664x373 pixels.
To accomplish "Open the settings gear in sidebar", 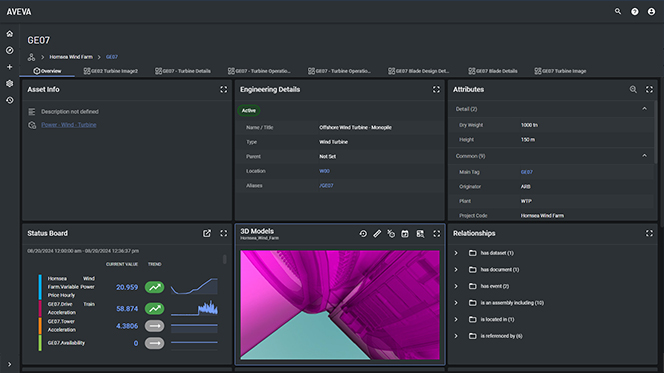I will pos(10,83).
